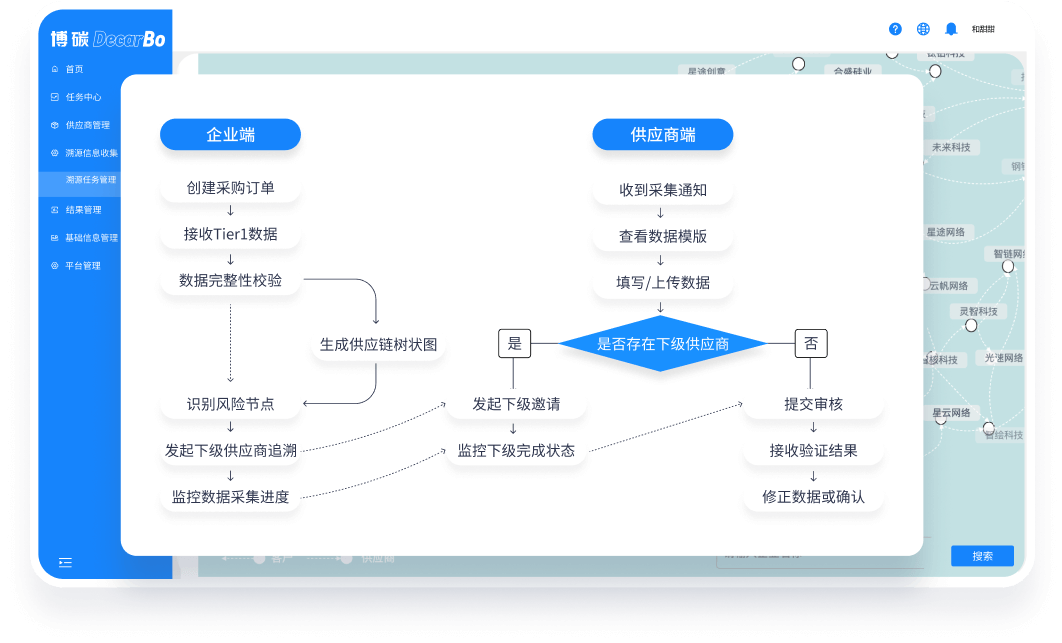Click the 供应商端 header pill
Image resolution: width=1062 pixels, height=643 pixels.
pos(662,134)
